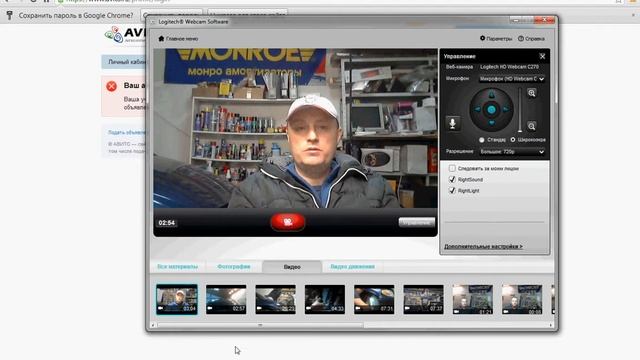Reset camera position with center pad button
The height and width of the screenshot is (360, 640).
[491, 109]
